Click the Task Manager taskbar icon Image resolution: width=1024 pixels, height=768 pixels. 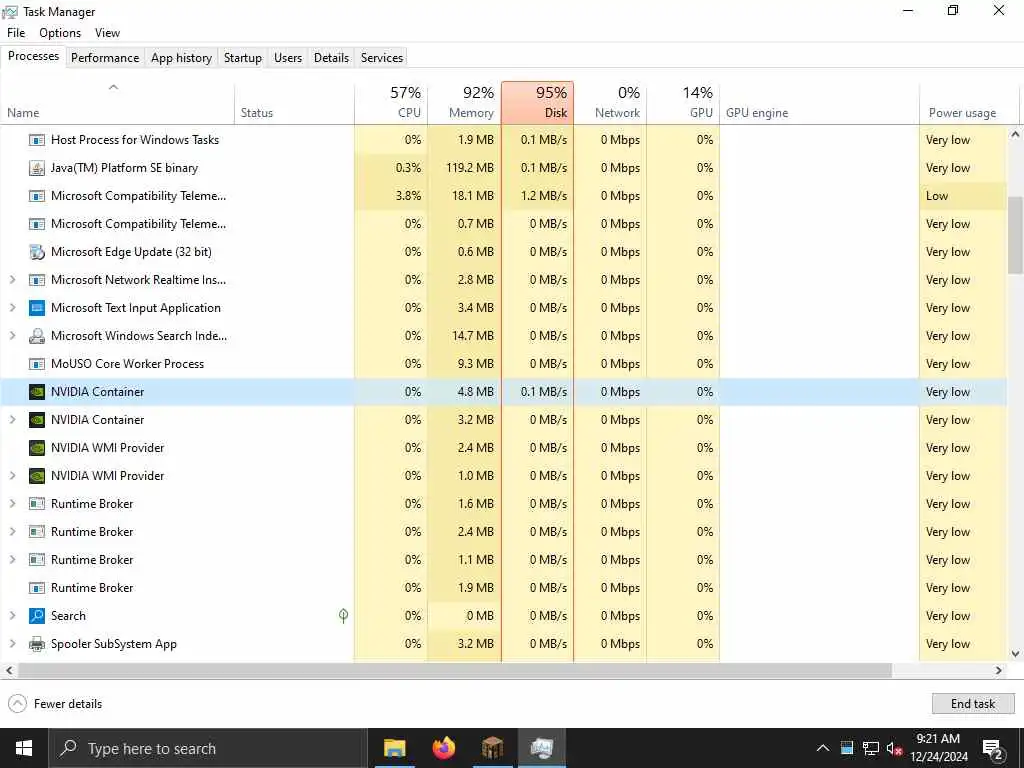pyautogui.click(x=542, y=748)
